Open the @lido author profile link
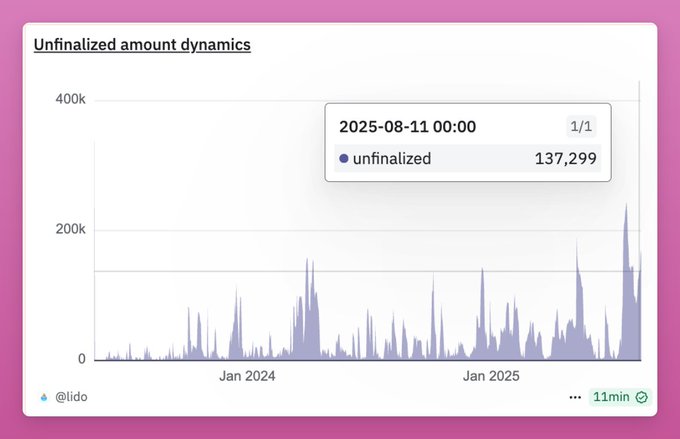Screen dimensions: 680x439 (x=71, y=397)
